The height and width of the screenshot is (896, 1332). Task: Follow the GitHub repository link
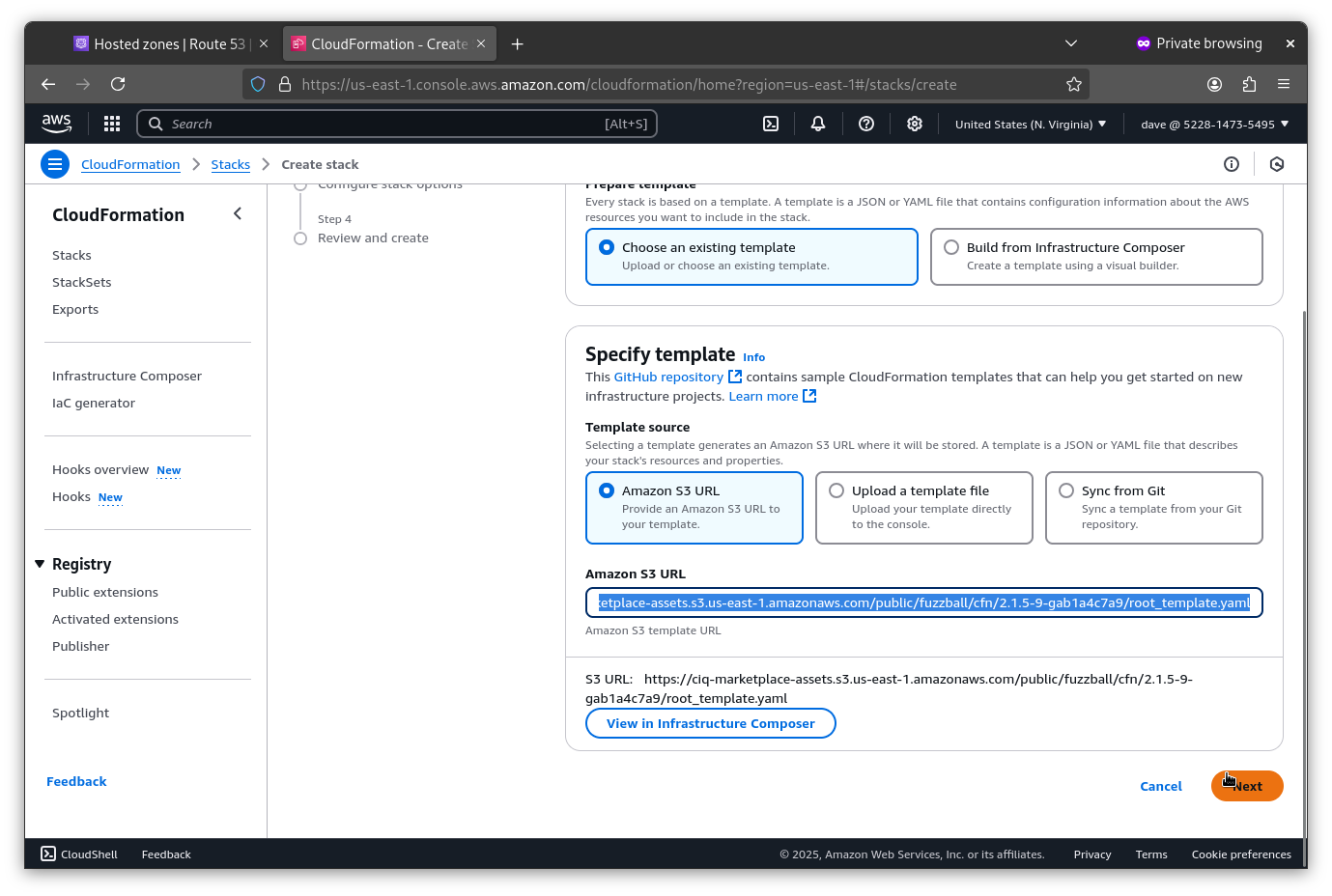(677, 377)
